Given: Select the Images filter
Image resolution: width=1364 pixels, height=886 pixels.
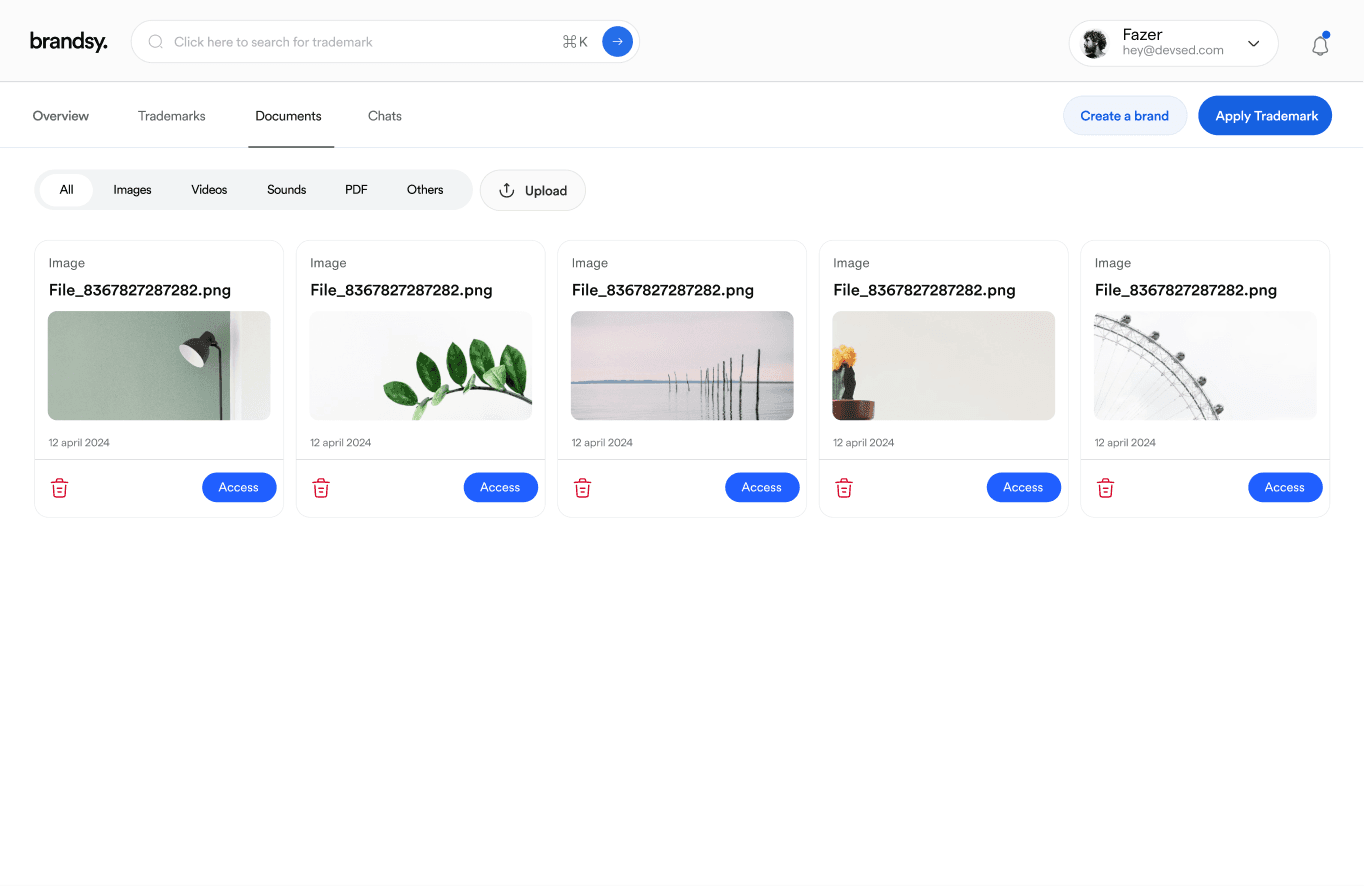Looking at the screenshot, I should click(x=132, y=190).
